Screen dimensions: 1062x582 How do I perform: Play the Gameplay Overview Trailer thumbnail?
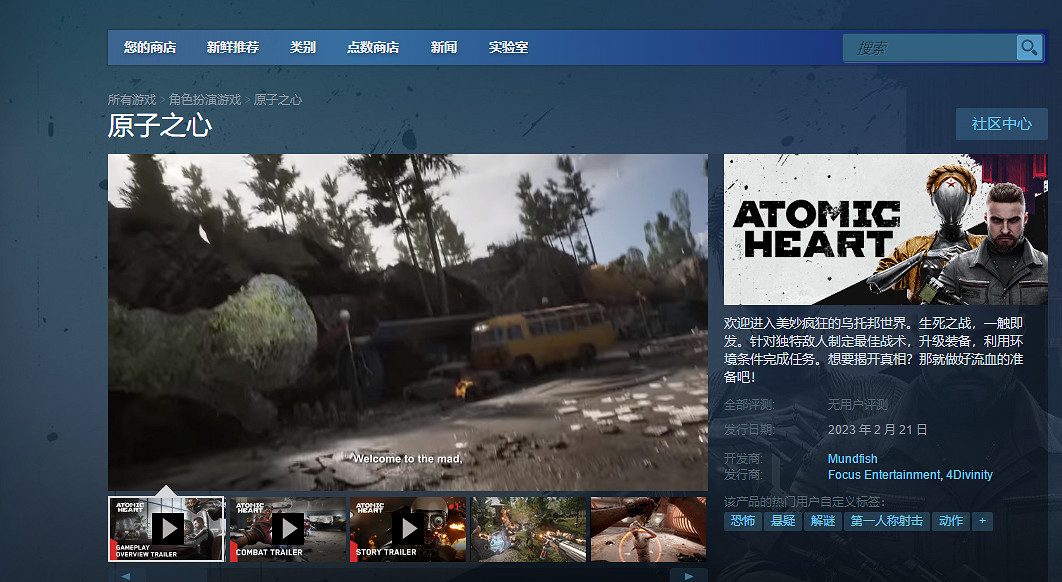pos(166,529)
